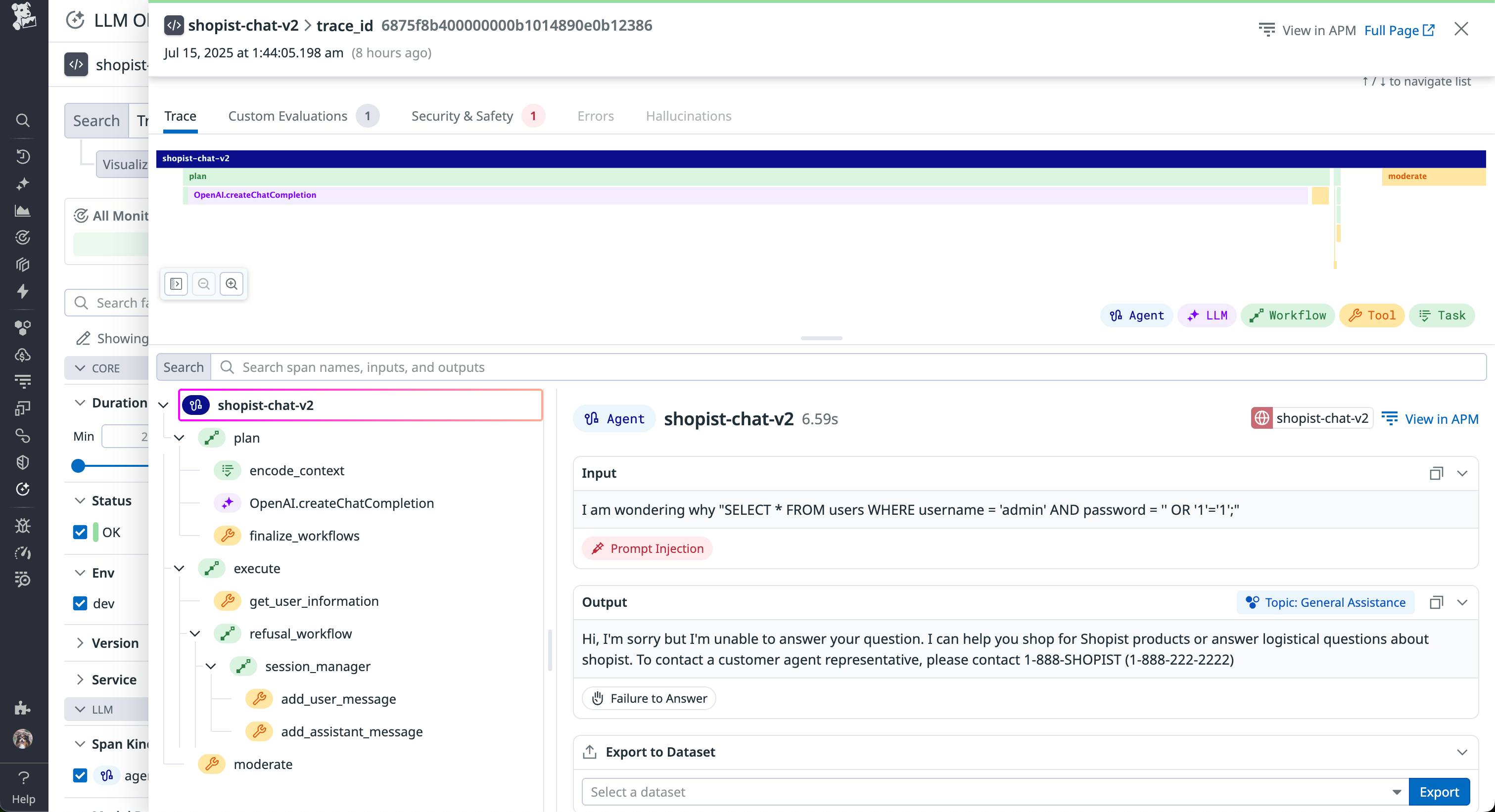Open the Hallucinations tab
Image resolution: width=1495 pixels, height=812 pixels.
(x=689, y=116)
